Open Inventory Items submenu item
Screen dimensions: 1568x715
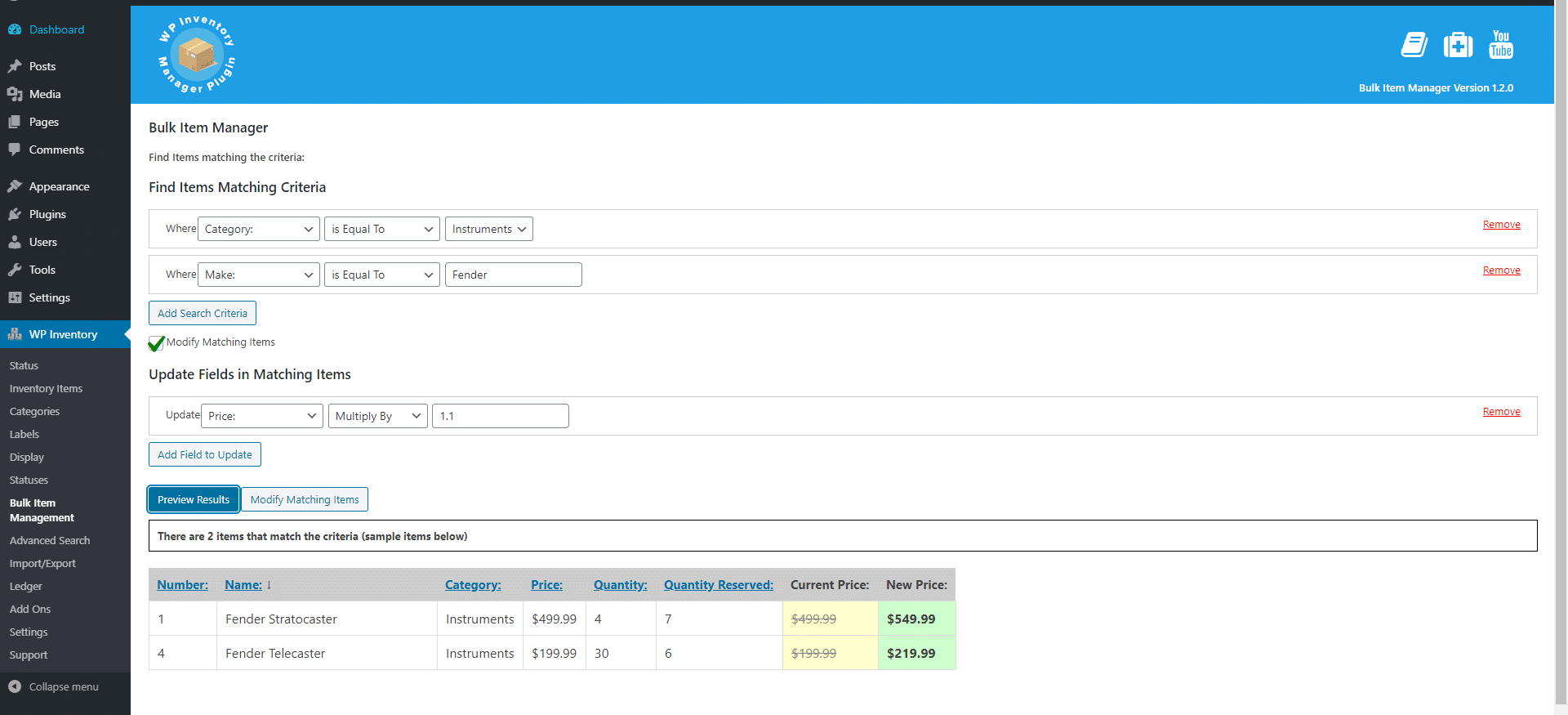[x=46, y=388]
